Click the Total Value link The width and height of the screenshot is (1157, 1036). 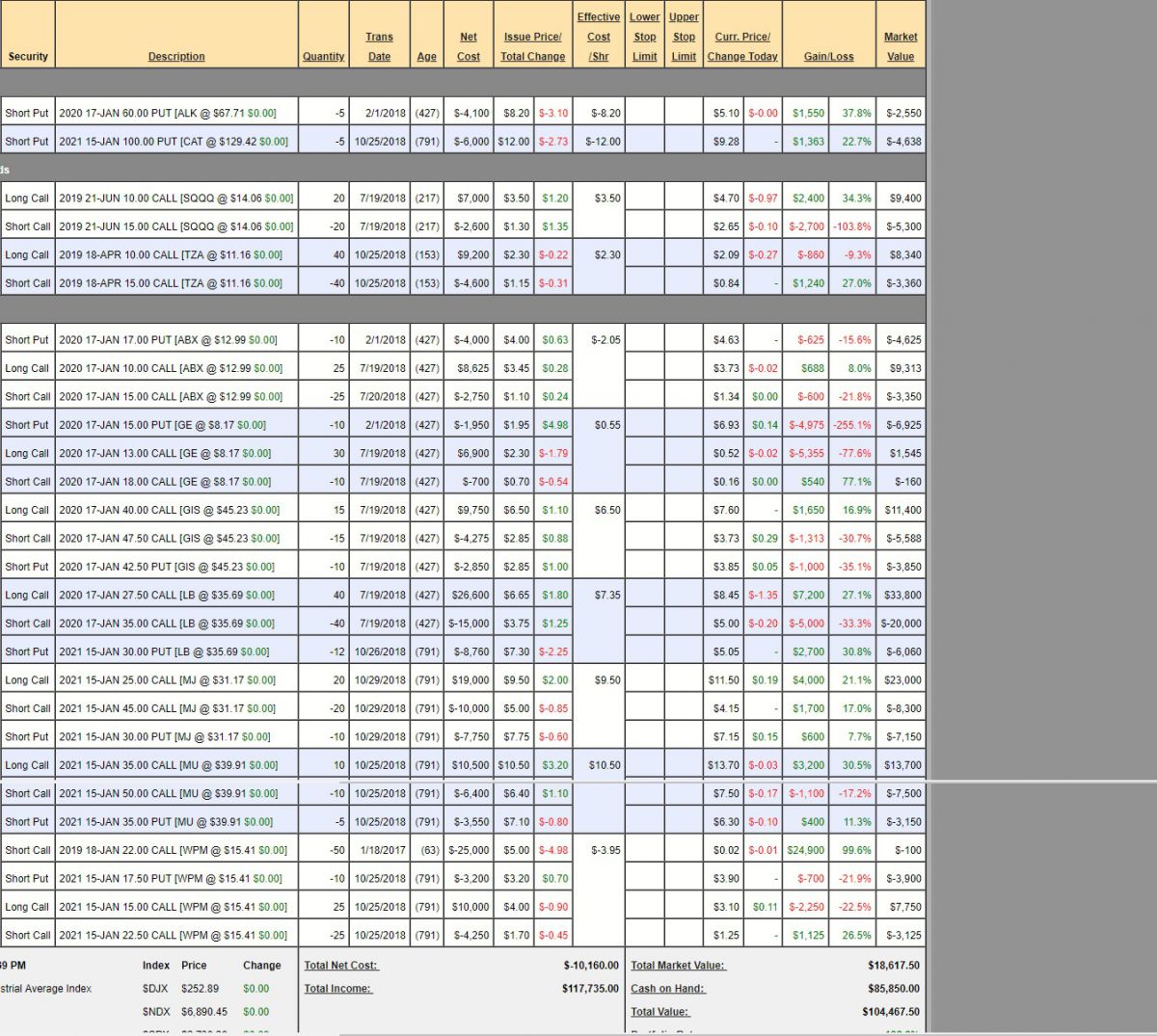660,1012
